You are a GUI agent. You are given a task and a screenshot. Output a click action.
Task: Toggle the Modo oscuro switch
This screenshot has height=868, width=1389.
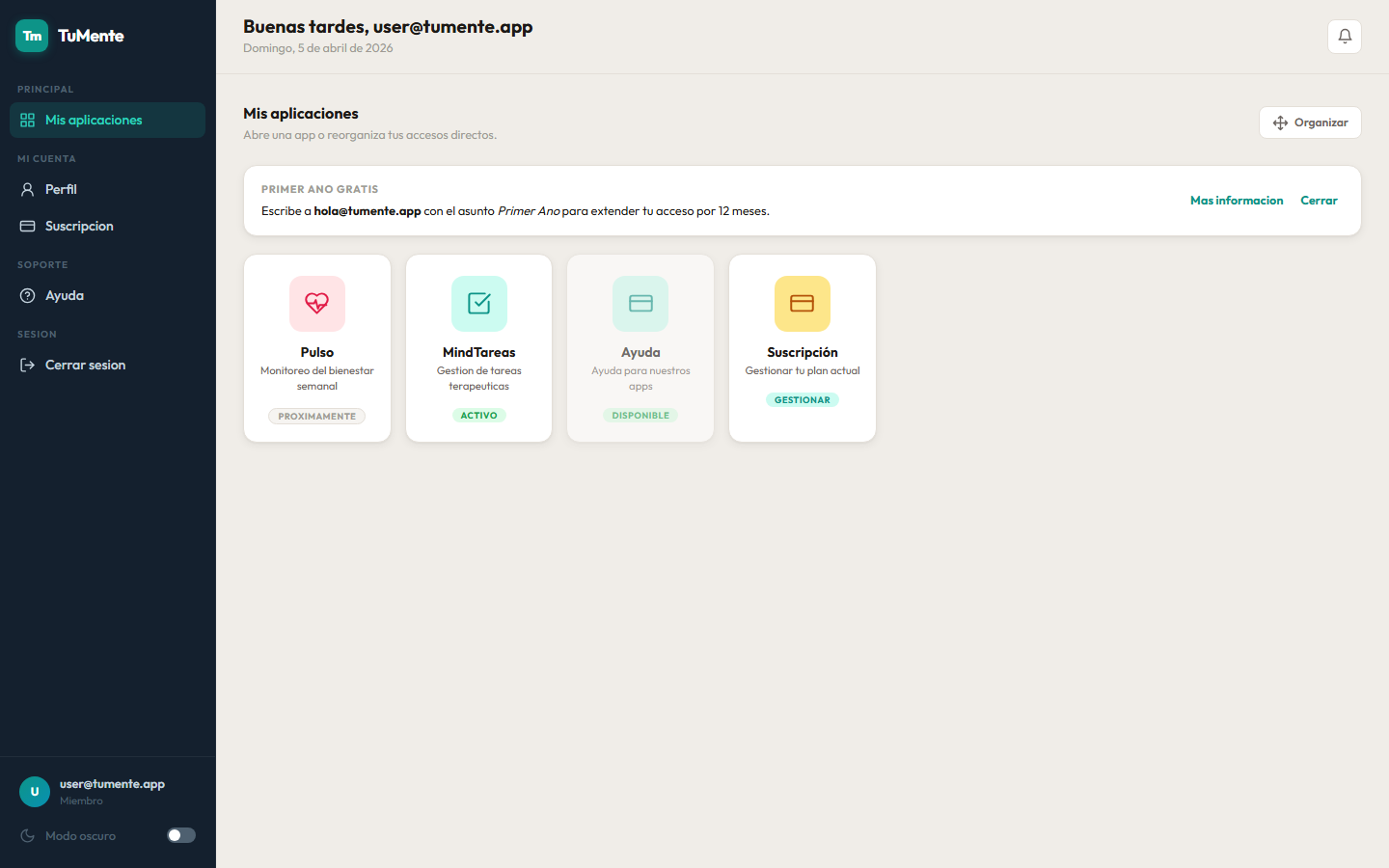pos(181,836)
